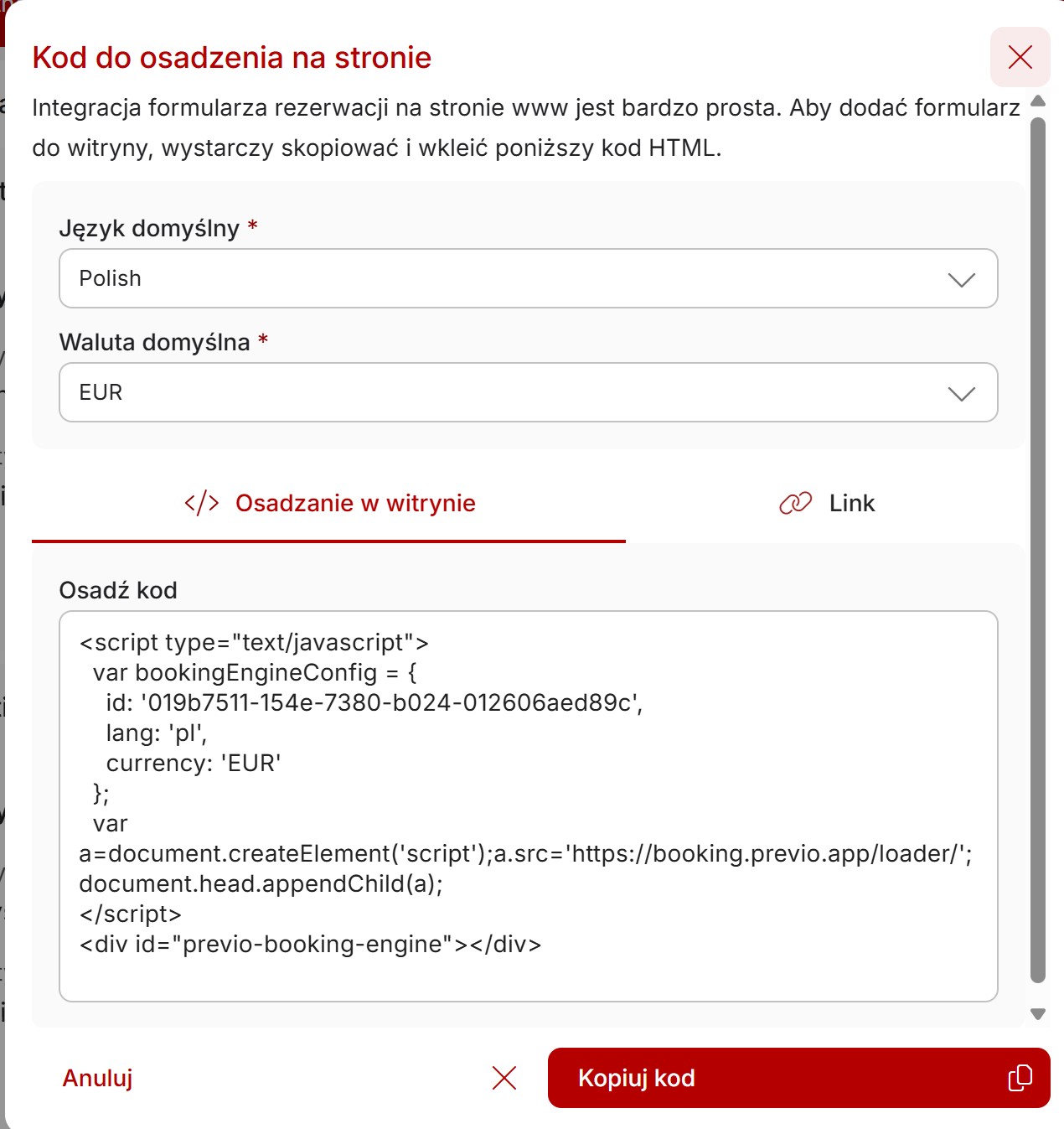1064x1129 pixels.
Task: Click the Język domyślny label
Action: (x=149, y=229)
